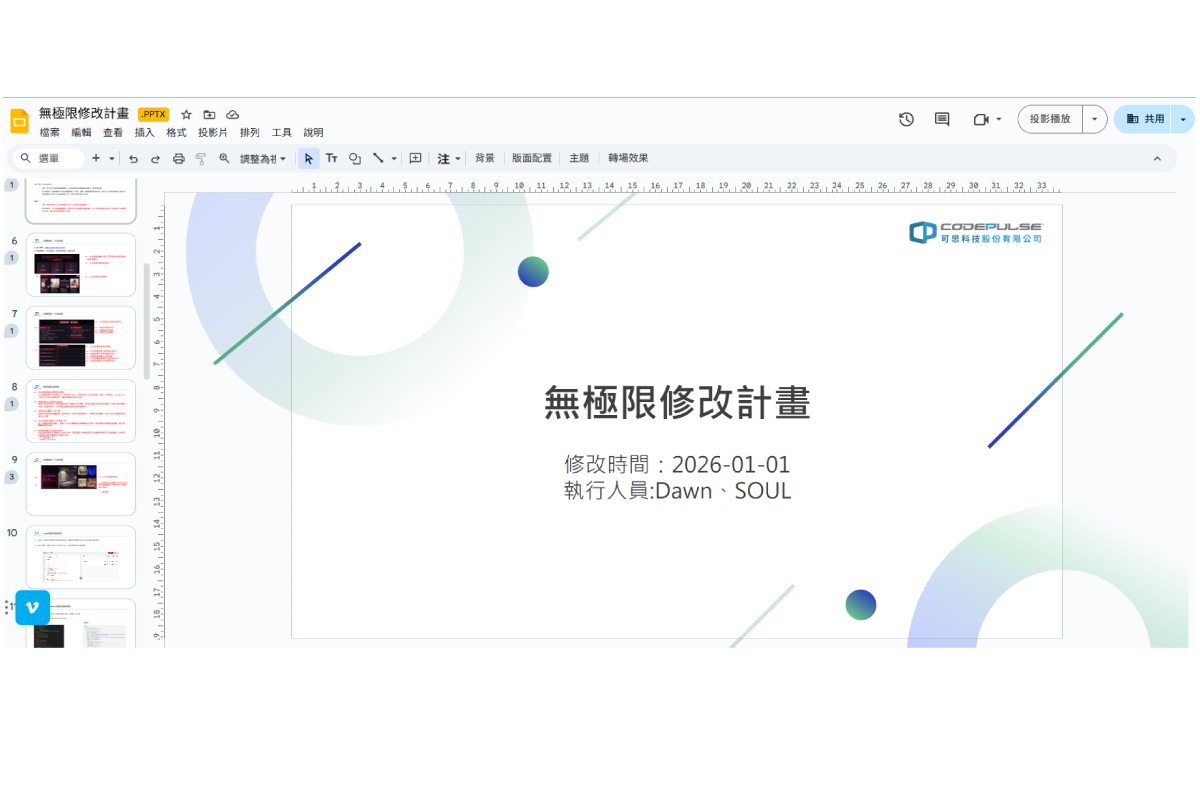The width and height of the screenshot is (1200, 800).
Task: Click the move to folder icon
Action: [x=209, y=115]
